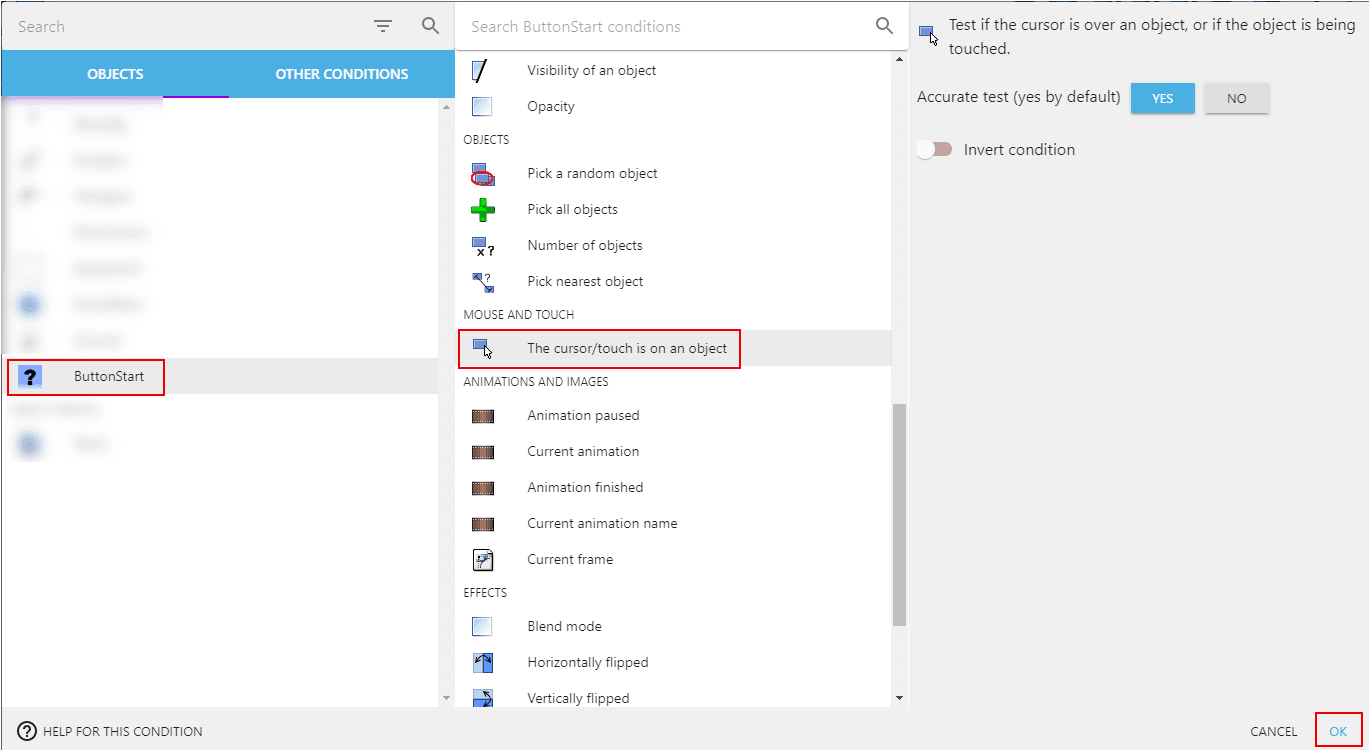The height and width of the screenshot is (750, 1369).
Task: Click the Cancel button
Action: point(1273,732)
